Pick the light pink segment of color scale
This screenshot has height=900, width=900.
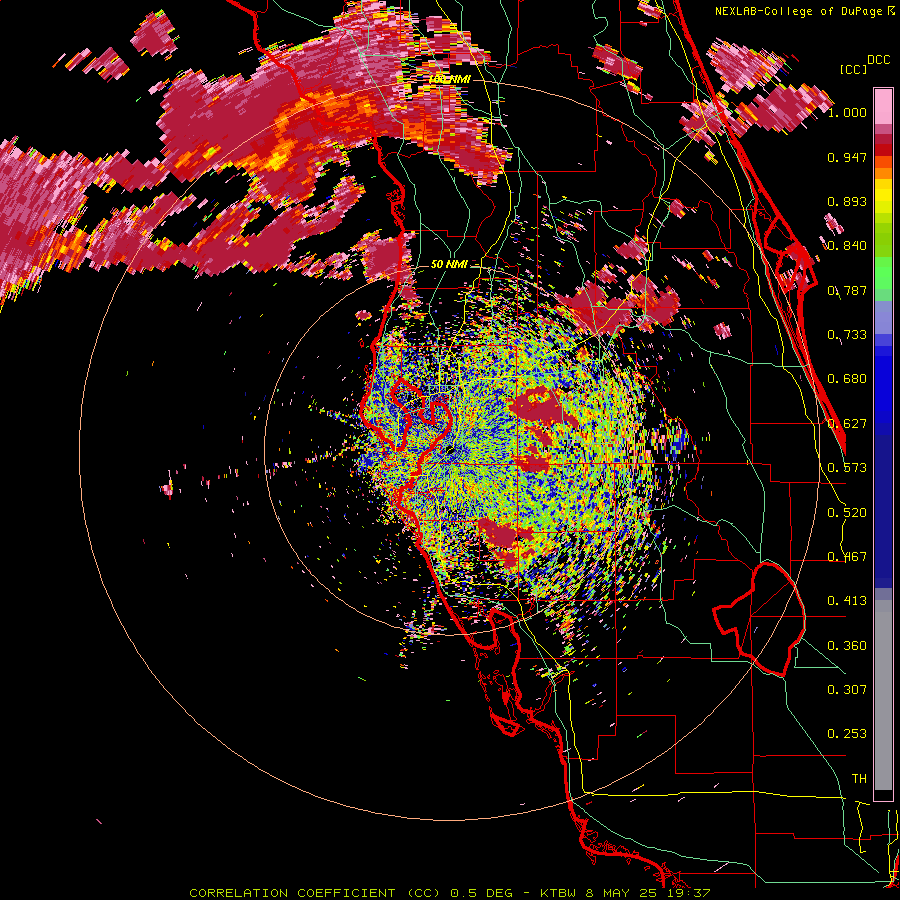[883, 107]
